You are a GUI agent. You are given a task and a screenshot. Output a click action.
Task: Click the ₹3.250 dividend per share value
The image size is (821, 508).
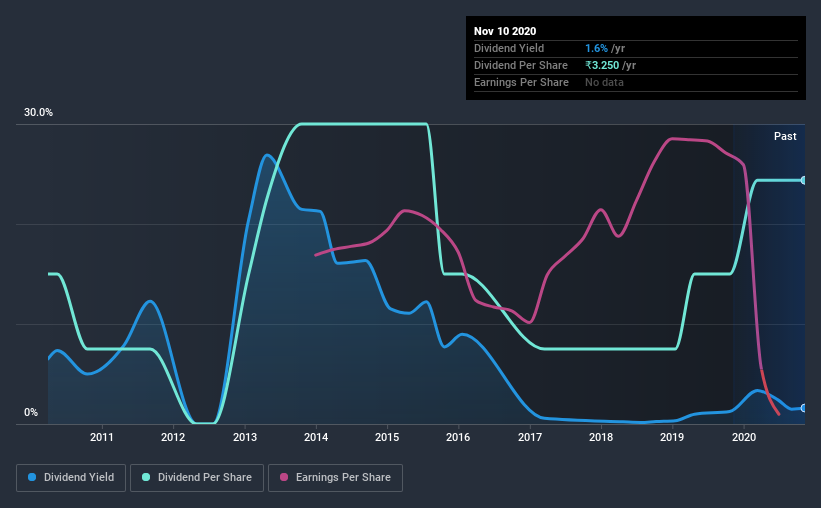point(602,65)
